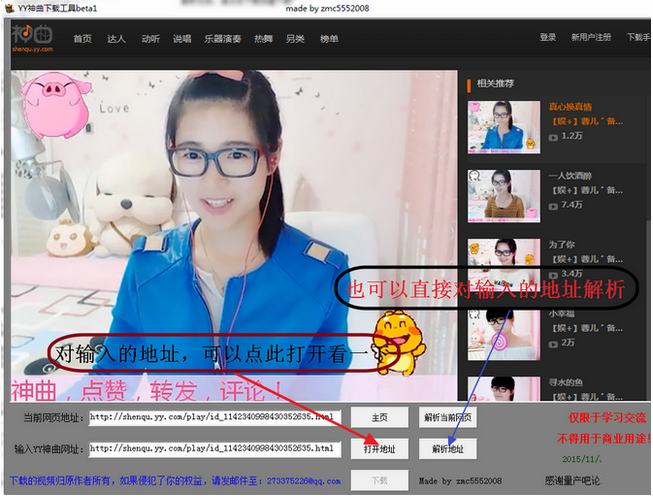
Task: Open the 榜单 rankings tab
Action: tap(328, 39)
